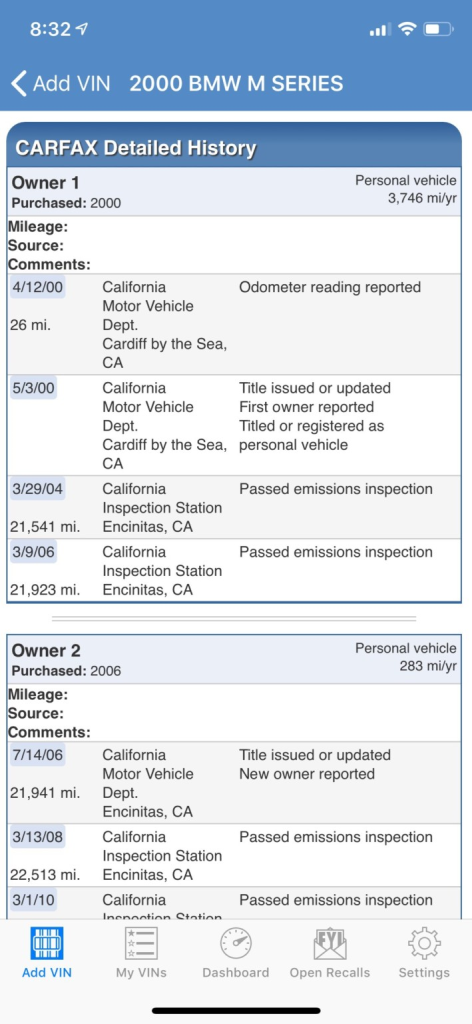Tap the Wi-Fi status icon
Viewport: 472px width, 1024px height.
pos(408,29)
